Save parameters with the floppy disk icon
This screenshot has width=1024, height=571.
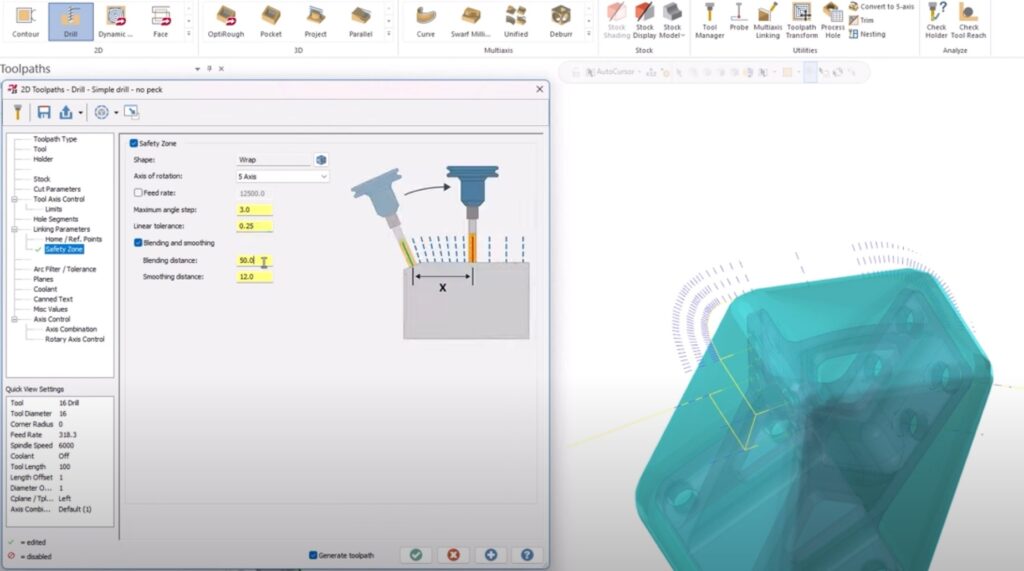tap(44, 112)
